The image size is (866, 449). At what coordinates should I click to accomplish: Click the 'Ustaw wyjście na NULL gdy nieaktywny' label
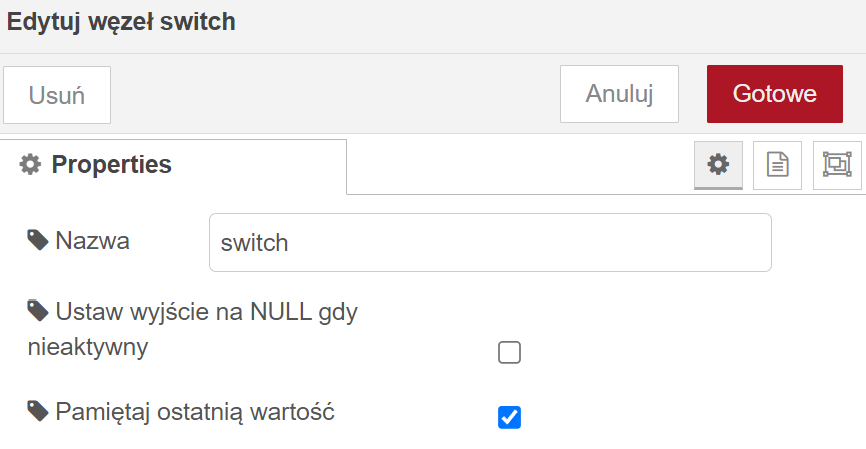pyautogui.click(x=193, y=330)
